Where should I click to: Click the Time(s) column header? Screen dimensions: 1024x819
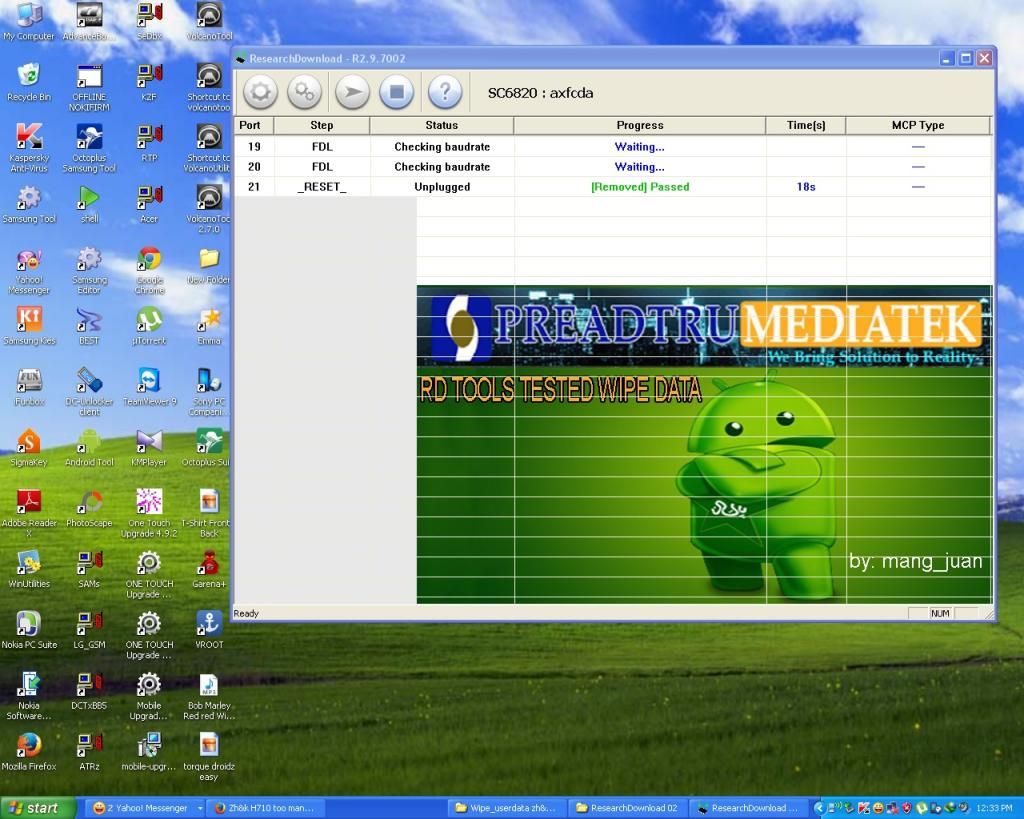pos(806,125)
